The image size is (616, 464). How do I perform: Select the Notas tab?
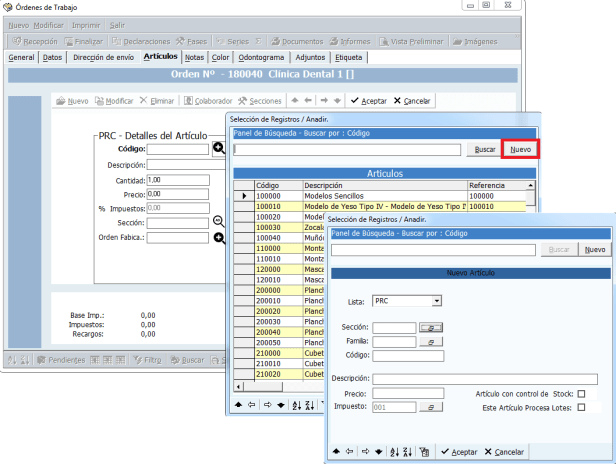[x=195, y=58]
